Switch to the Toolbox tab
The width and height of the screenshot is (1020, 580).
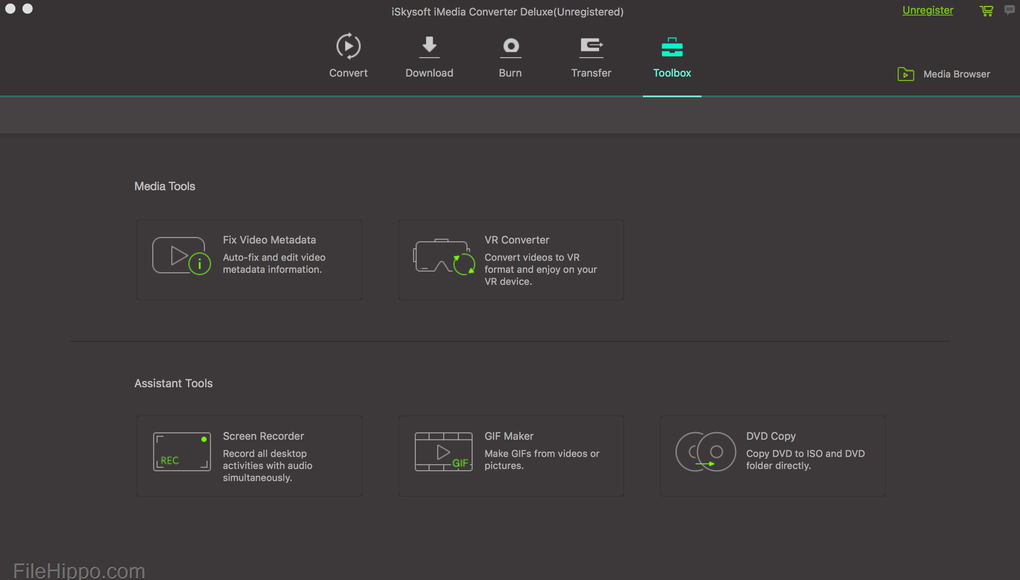point(672,57)
